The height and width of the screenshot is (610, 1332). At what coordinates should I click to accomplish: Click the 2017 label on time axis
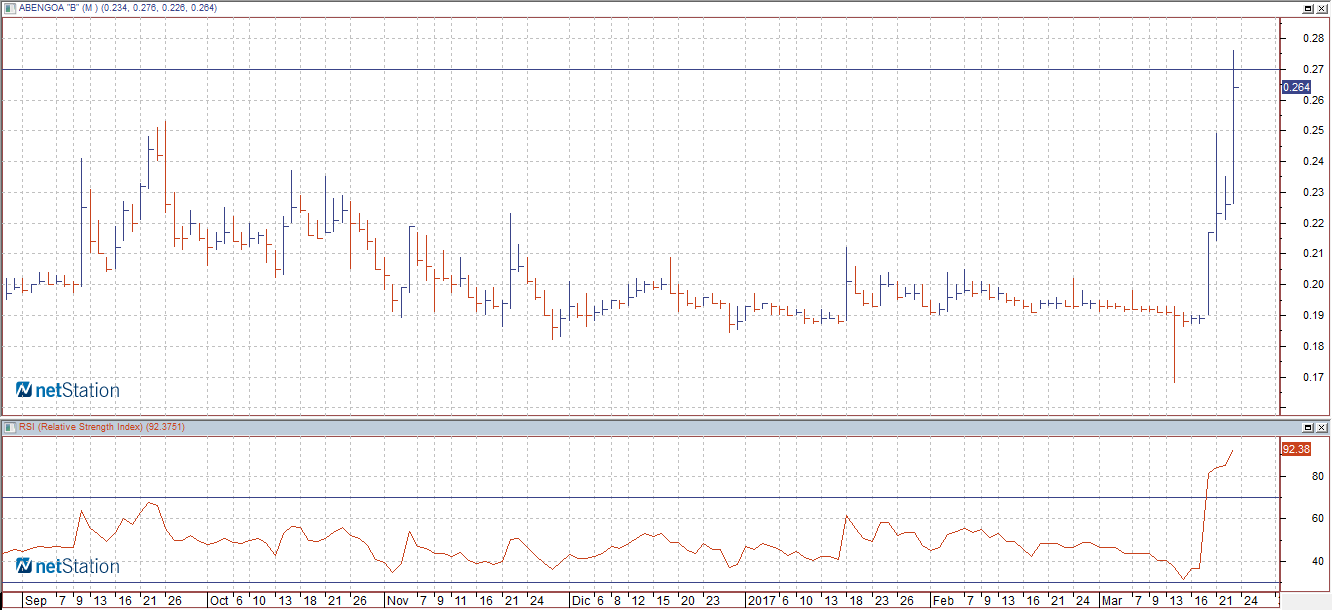click(762, 602)
